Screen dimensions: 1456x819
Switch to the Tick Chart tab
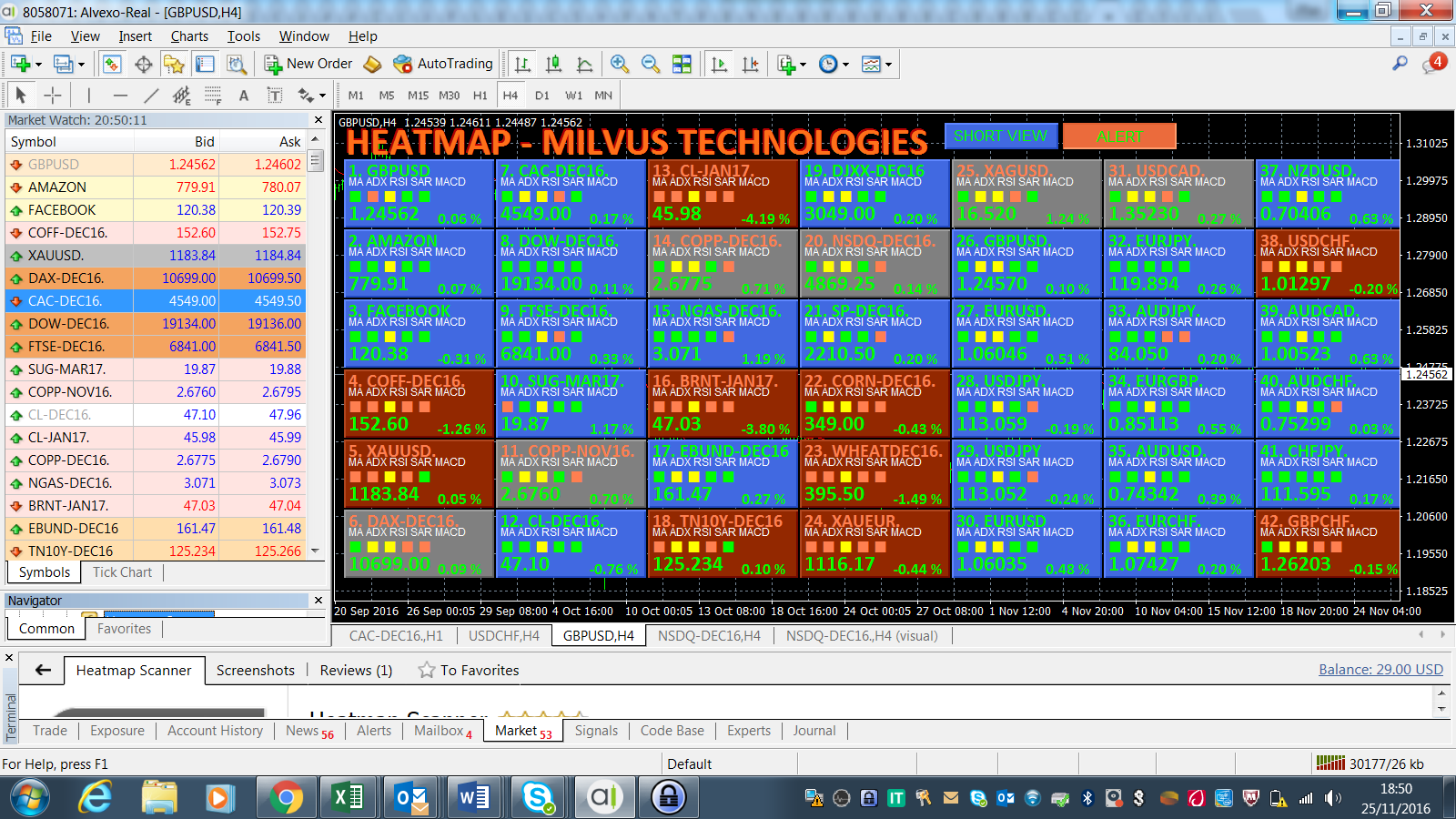click(122, 572)
